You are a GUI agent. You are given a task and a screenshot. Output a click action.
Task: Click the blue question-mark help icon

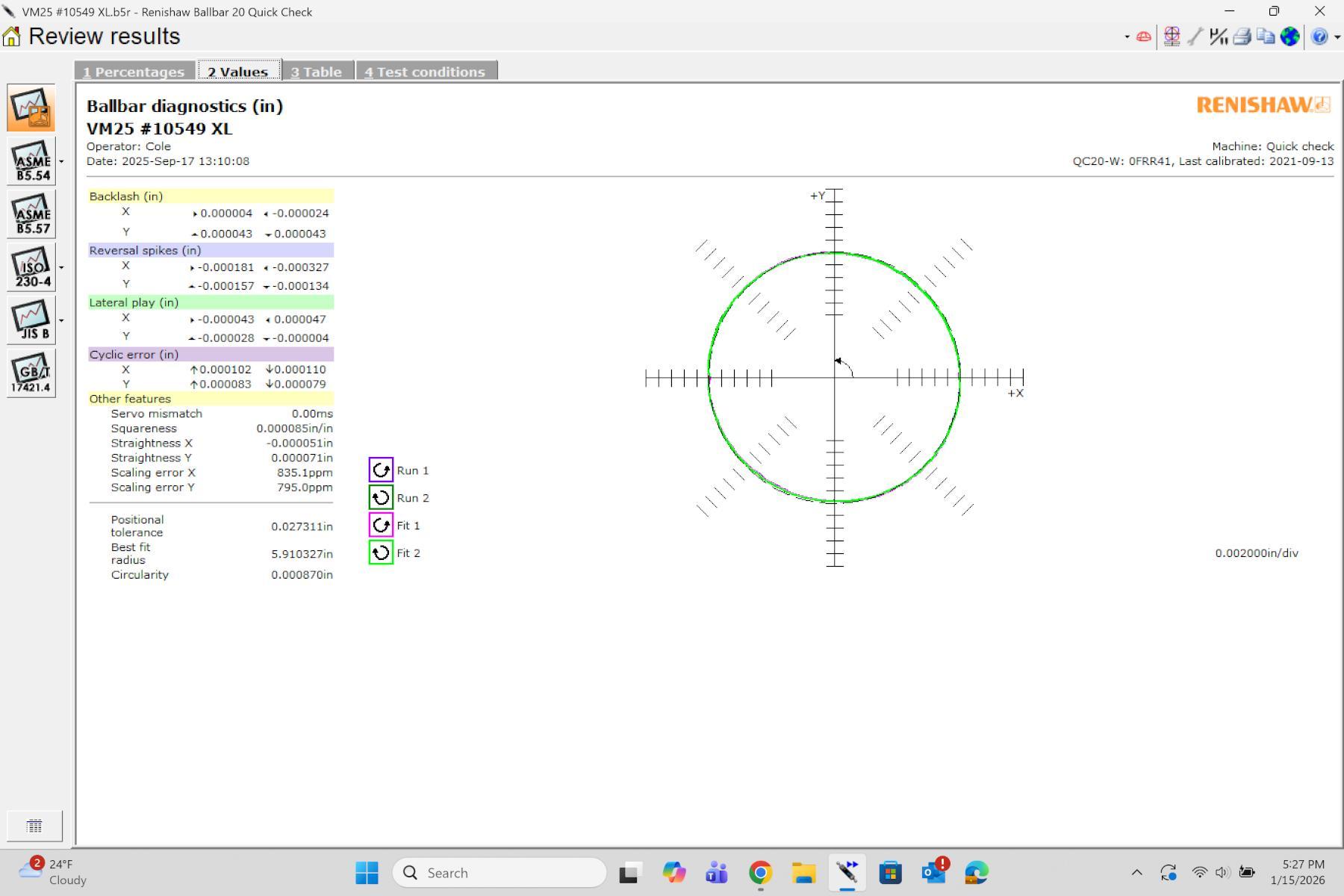pyautogui.click(x=1319, y=37)
